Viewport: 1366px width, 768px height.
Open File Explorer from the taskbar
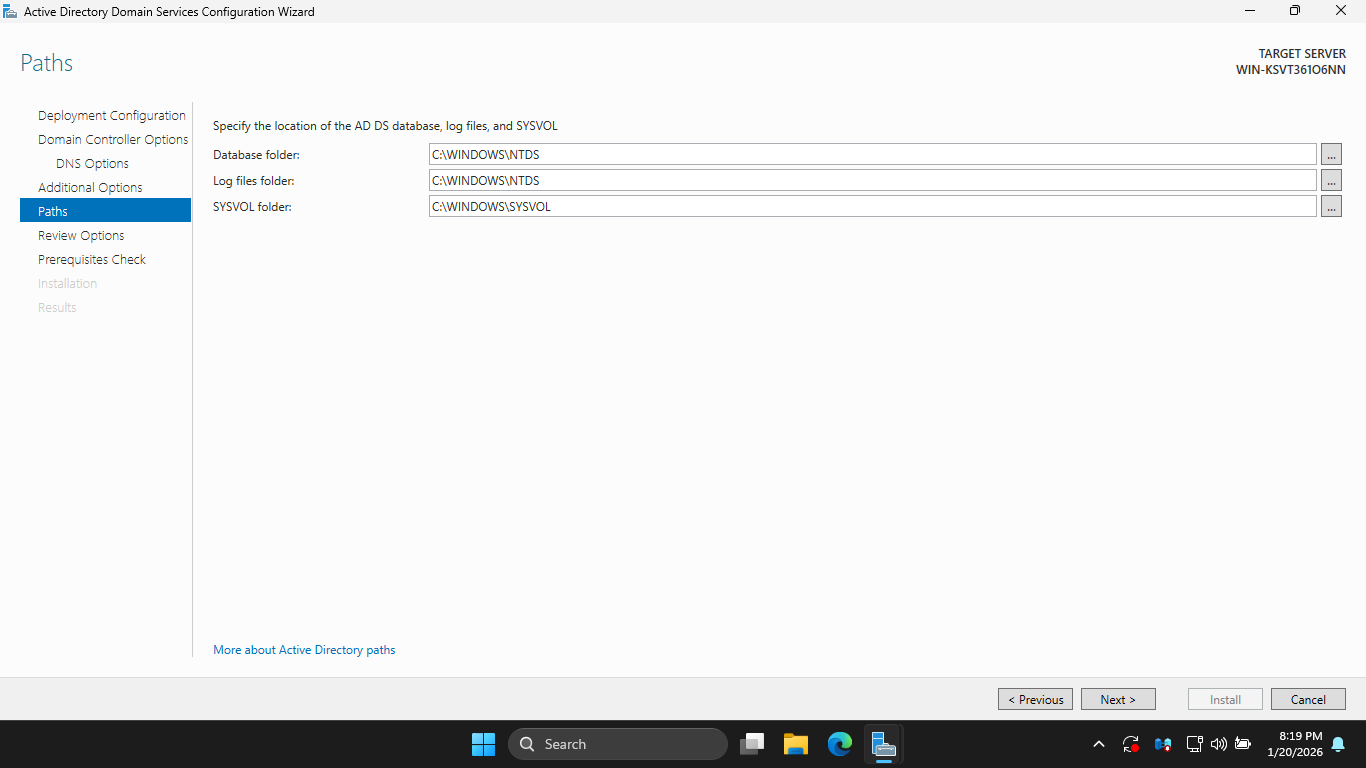tap(795, 744)
